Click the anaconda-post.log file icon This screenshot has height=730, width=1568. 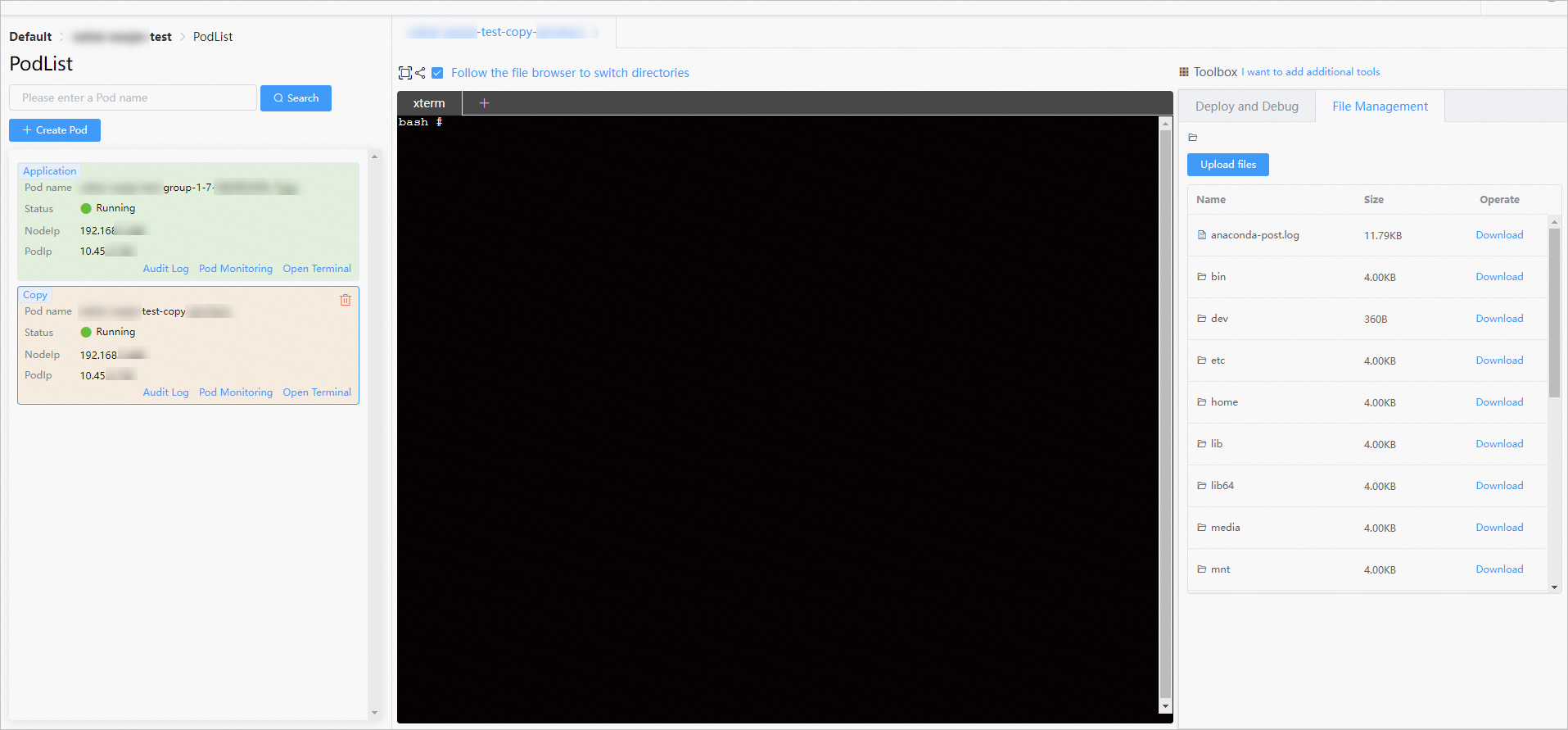pos(1202,235)
